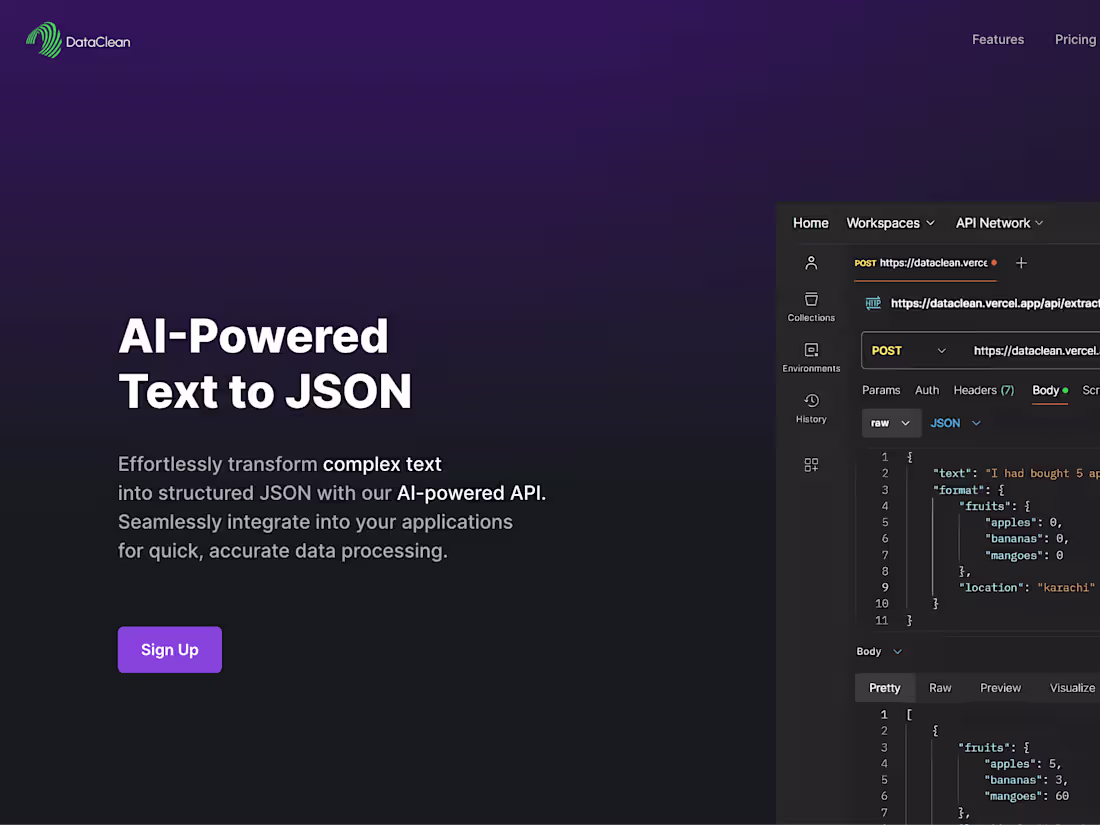Expand the response Body chevron

coord(897,652)
